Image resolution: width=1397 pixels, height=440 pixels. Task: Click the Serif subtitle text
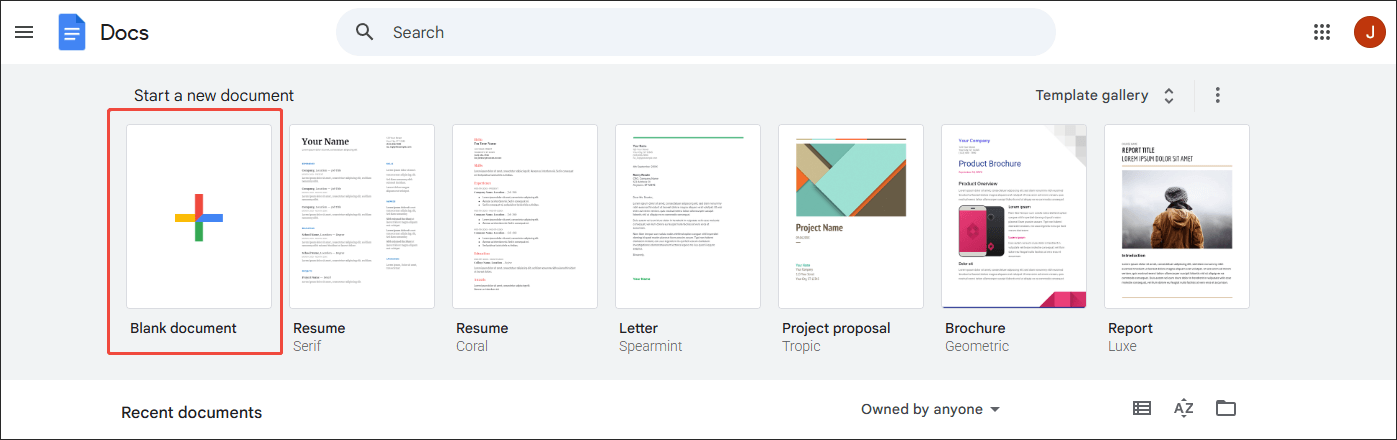[x=309, y=346]
